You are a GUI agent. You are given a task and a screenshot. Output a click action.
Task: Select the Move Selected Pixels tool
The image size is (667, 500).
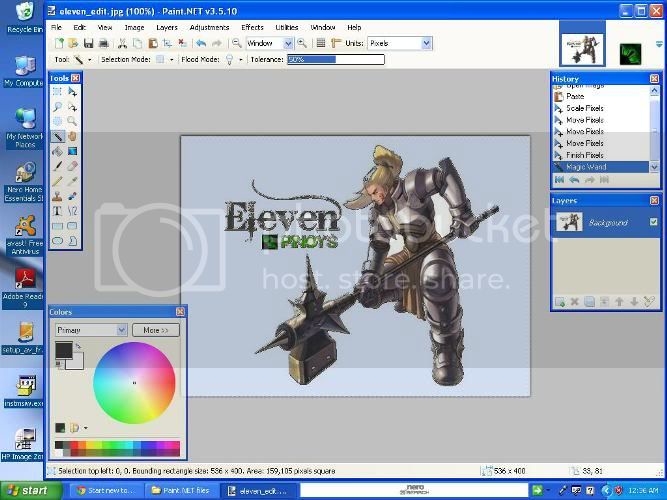(x=72, y=91)
